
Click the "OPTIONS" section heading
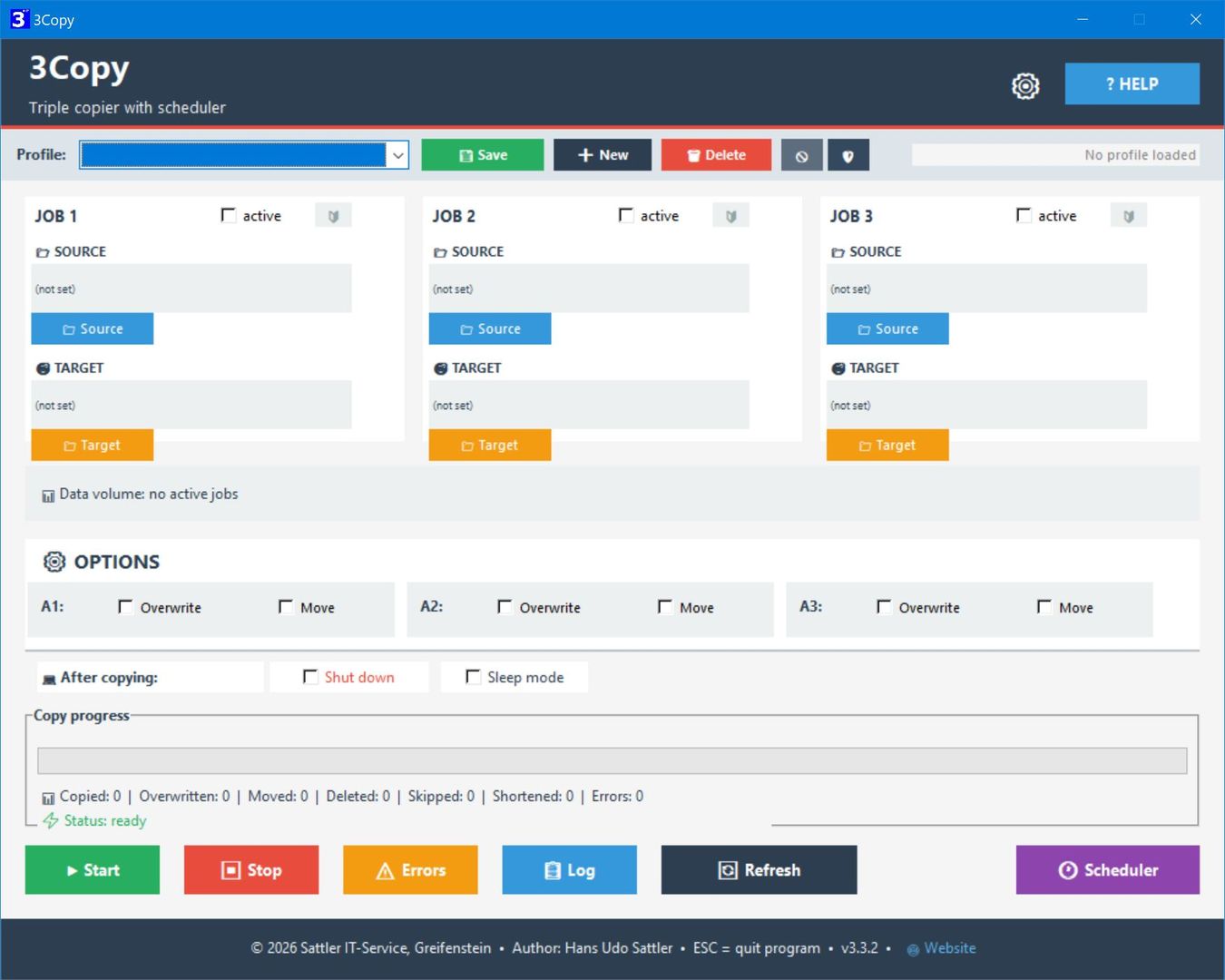tap(117, 562)
